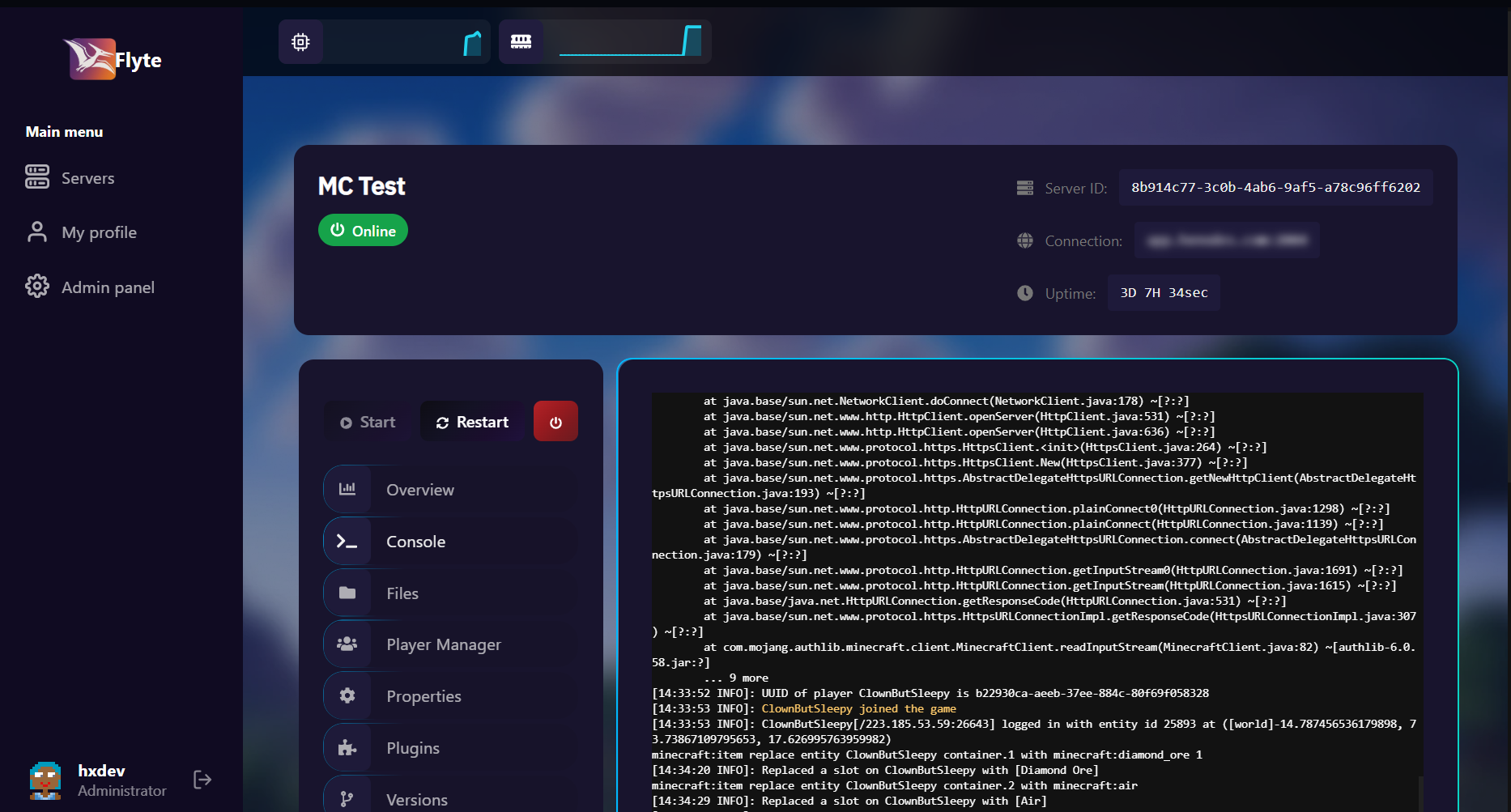Viewport: 1511px width, 812px height.
Task: Click the Properties gear icon
Action: (347, 695)
